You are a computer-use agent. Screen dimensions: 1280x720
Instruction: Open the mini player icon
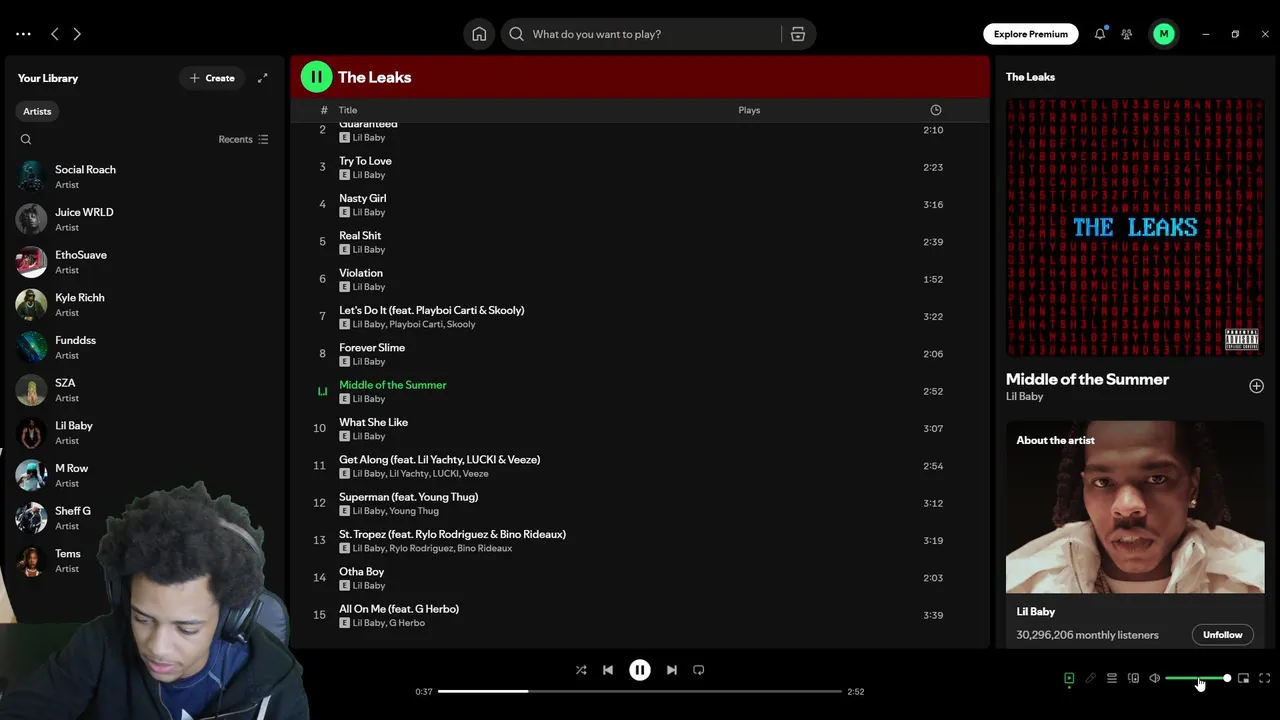pos(1243,678)
